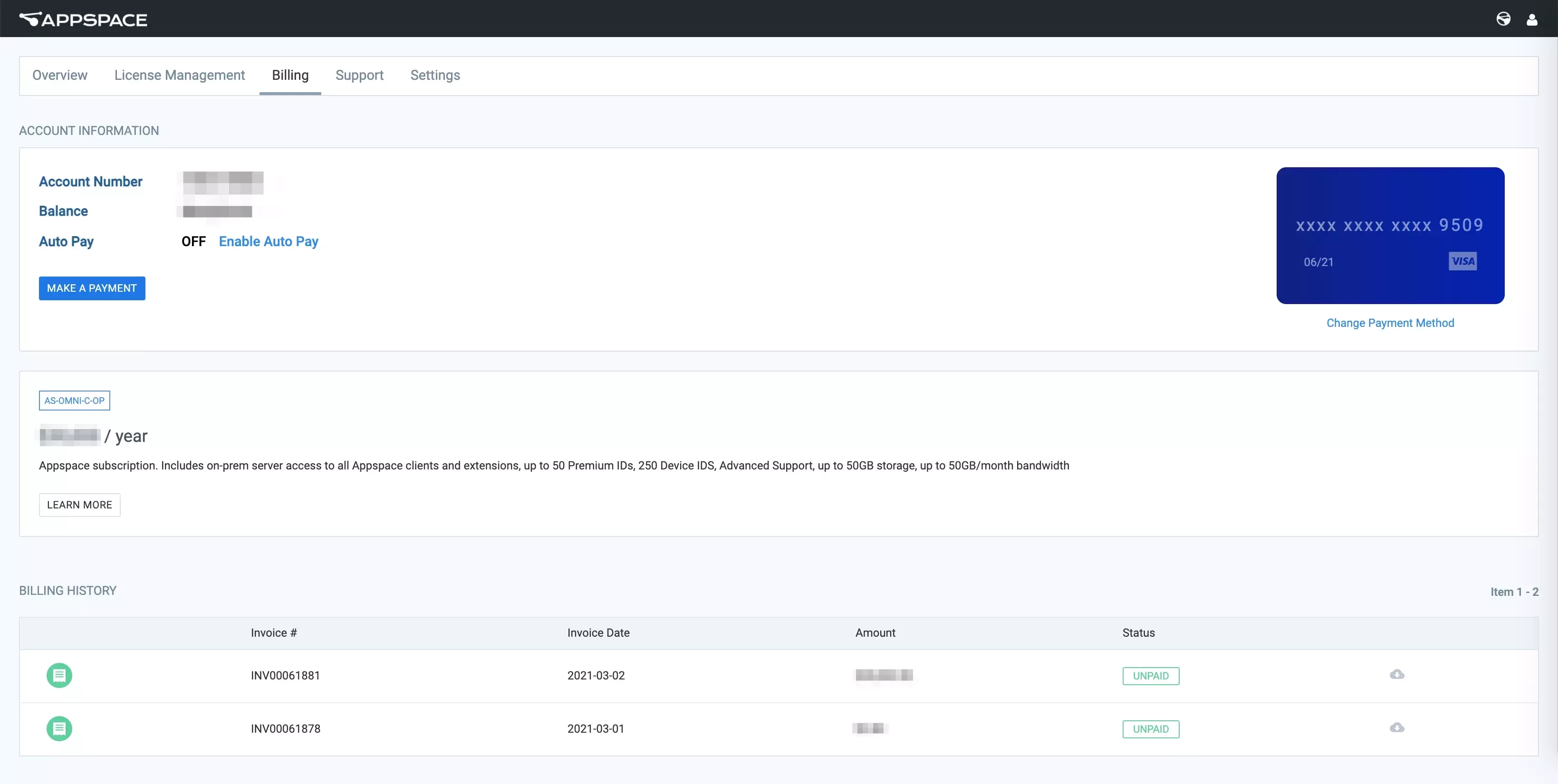Select the Billing tab
Screen dimensions: 1558x784
tap(290, 75)
